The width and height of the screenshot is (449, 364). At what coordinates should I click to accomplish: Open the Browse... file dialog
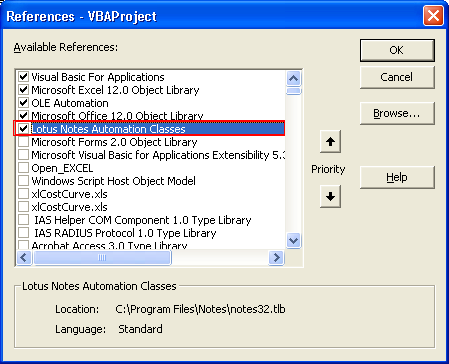pos(397,113)
